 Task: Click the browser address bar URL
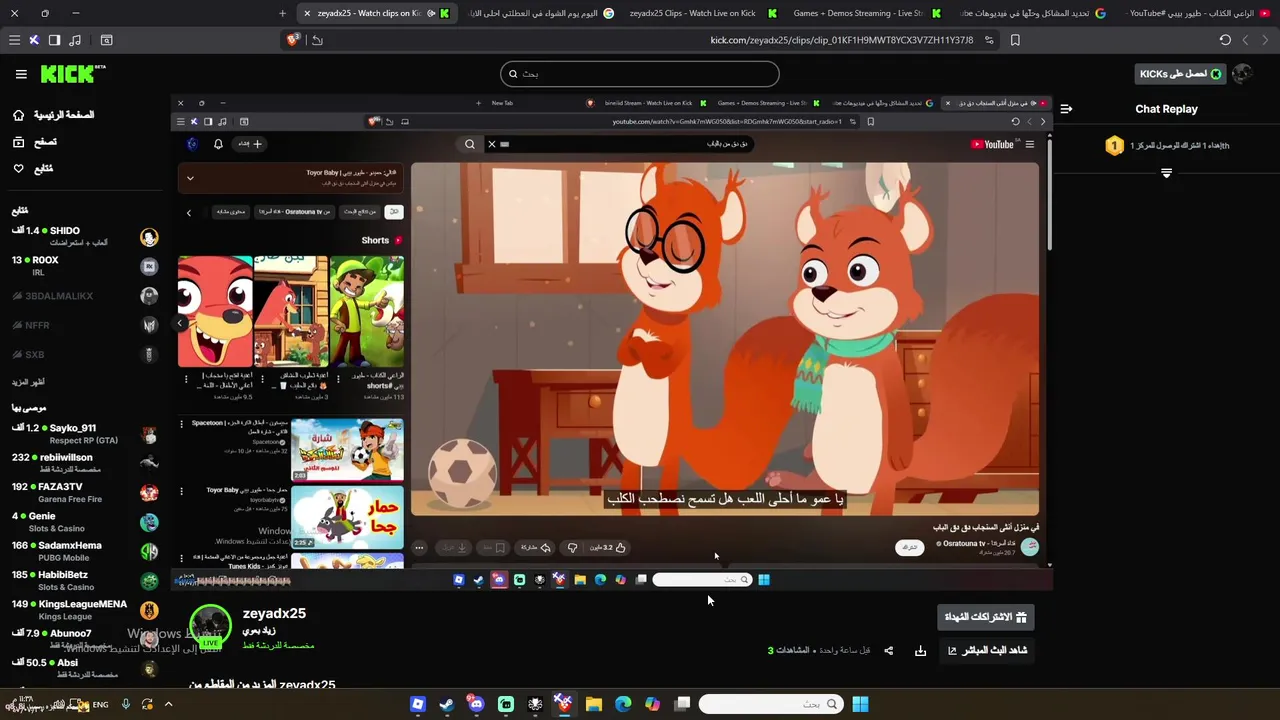842,40
